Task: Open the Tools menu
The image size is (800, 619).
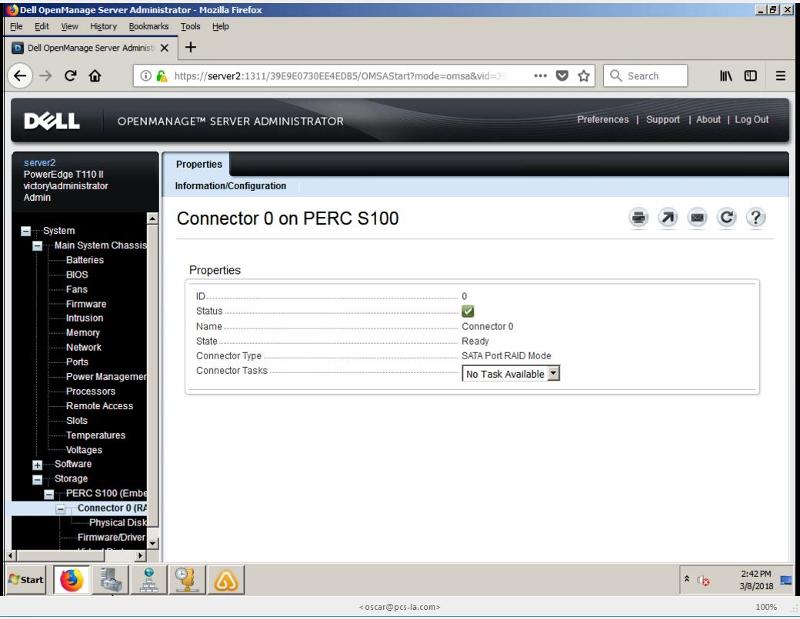Action: click(190, 27)
